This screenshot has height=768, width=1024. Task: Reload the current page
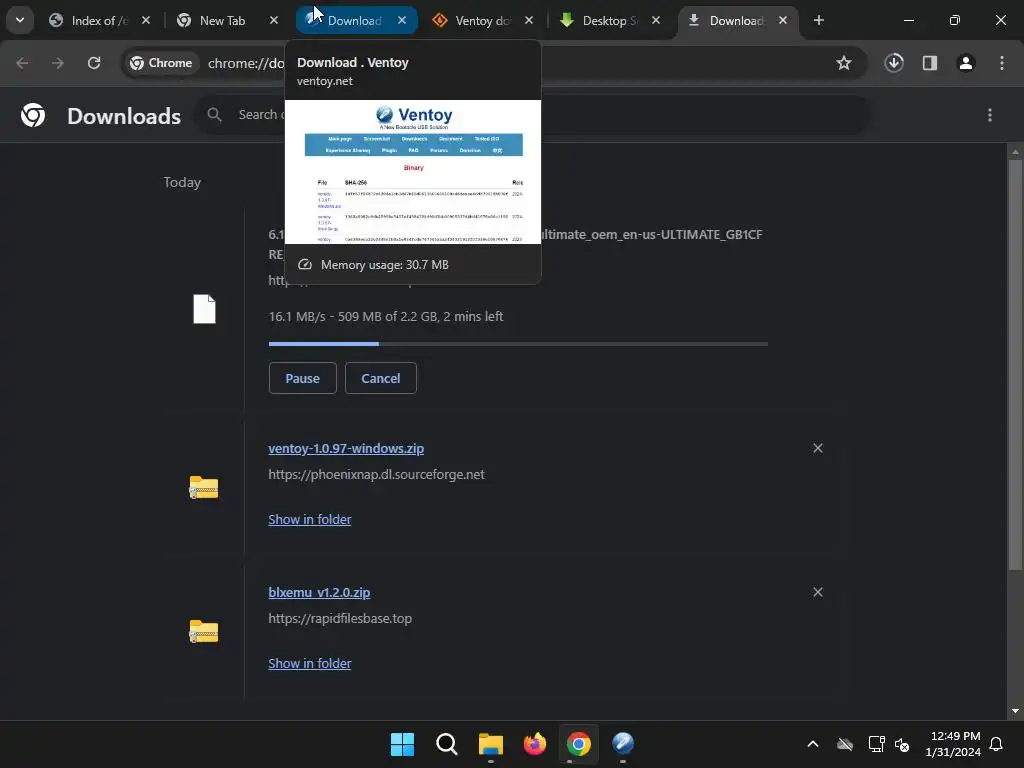94,63
